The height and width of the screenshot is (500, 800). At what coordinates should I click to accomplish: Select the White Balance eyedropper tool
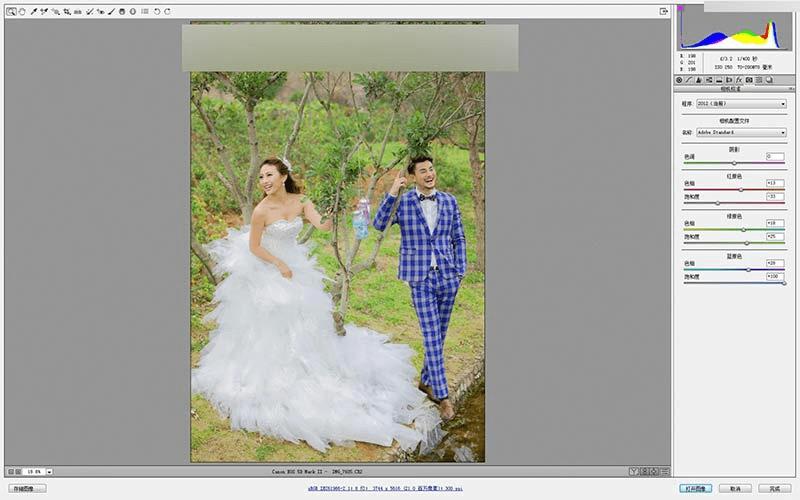click(34, 11)
